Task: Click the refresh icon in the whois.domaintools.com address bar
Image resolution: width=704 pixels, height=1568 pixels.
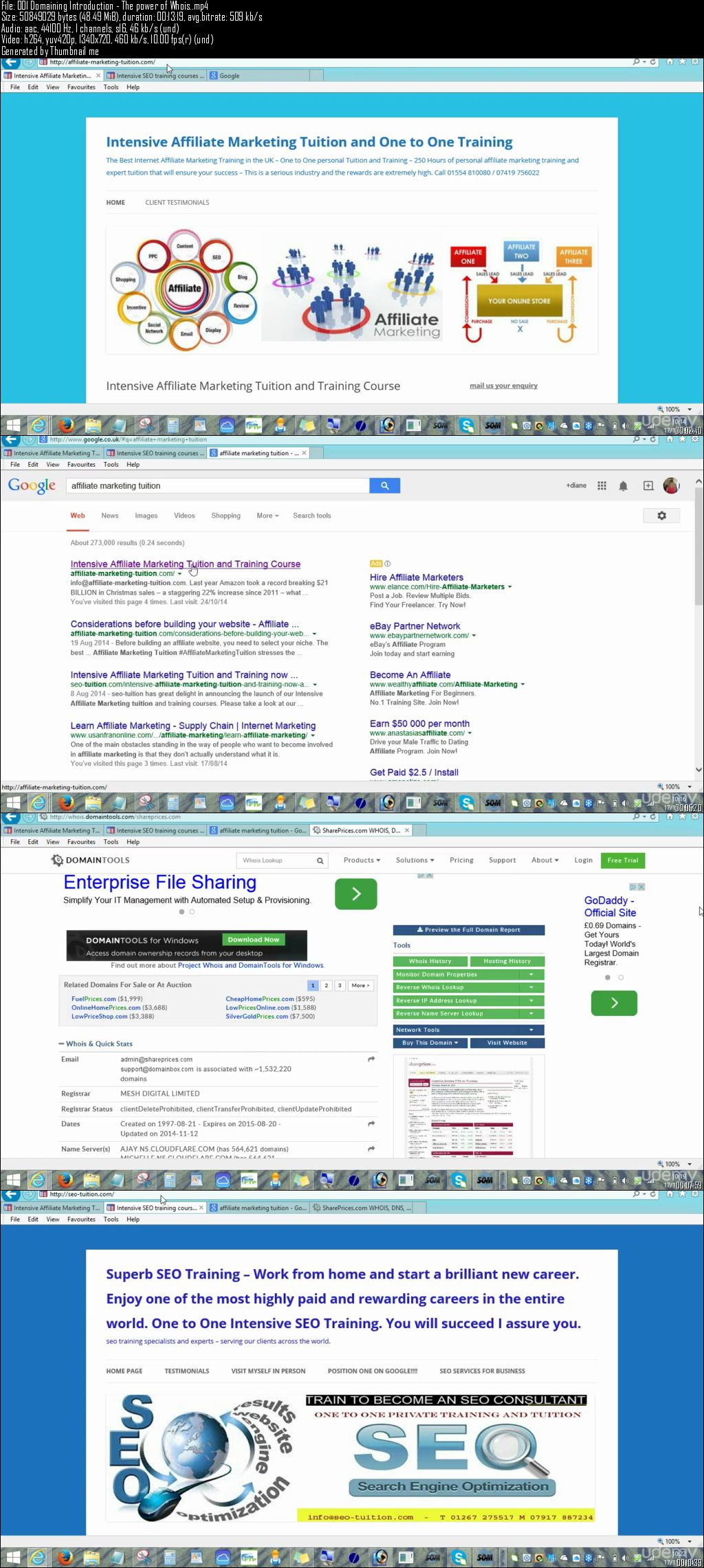Action: click(653, 817)
